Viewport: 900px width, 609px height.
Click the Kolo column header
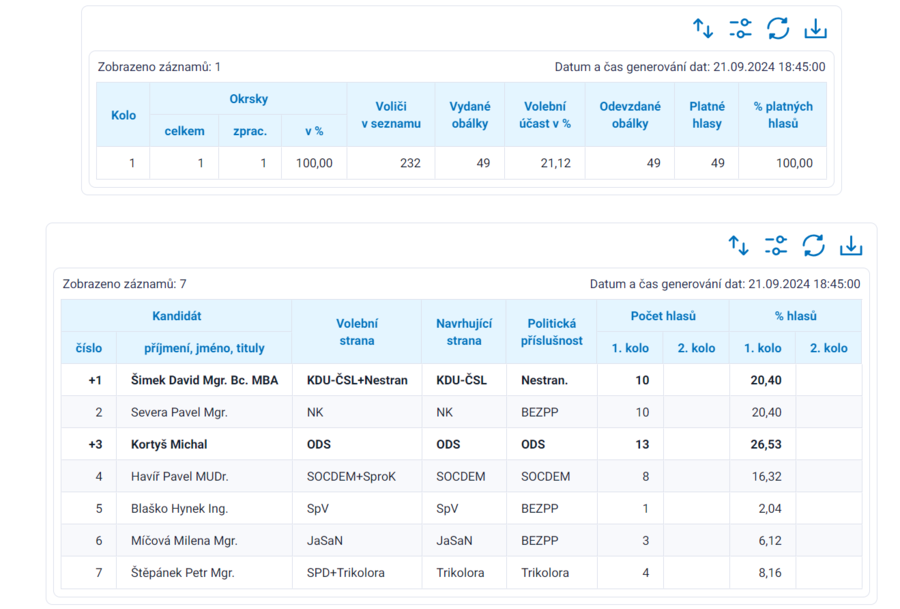(123, 115)
